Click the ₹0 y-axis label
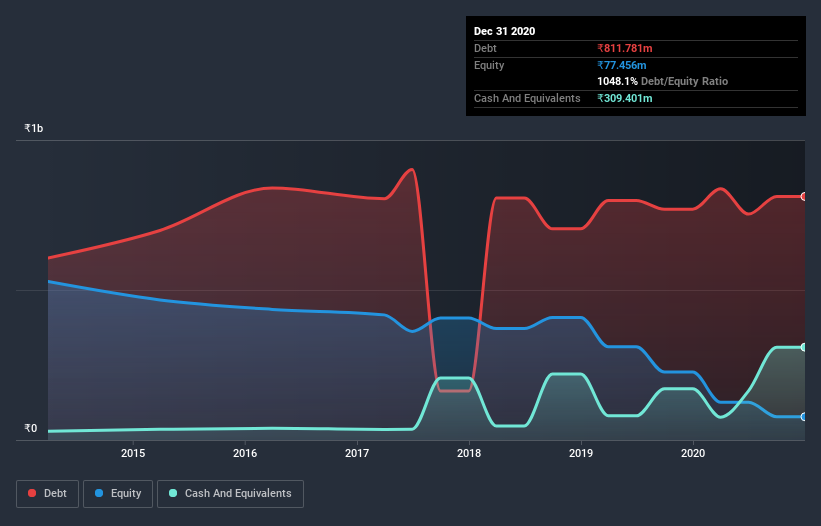 [31, 428]
